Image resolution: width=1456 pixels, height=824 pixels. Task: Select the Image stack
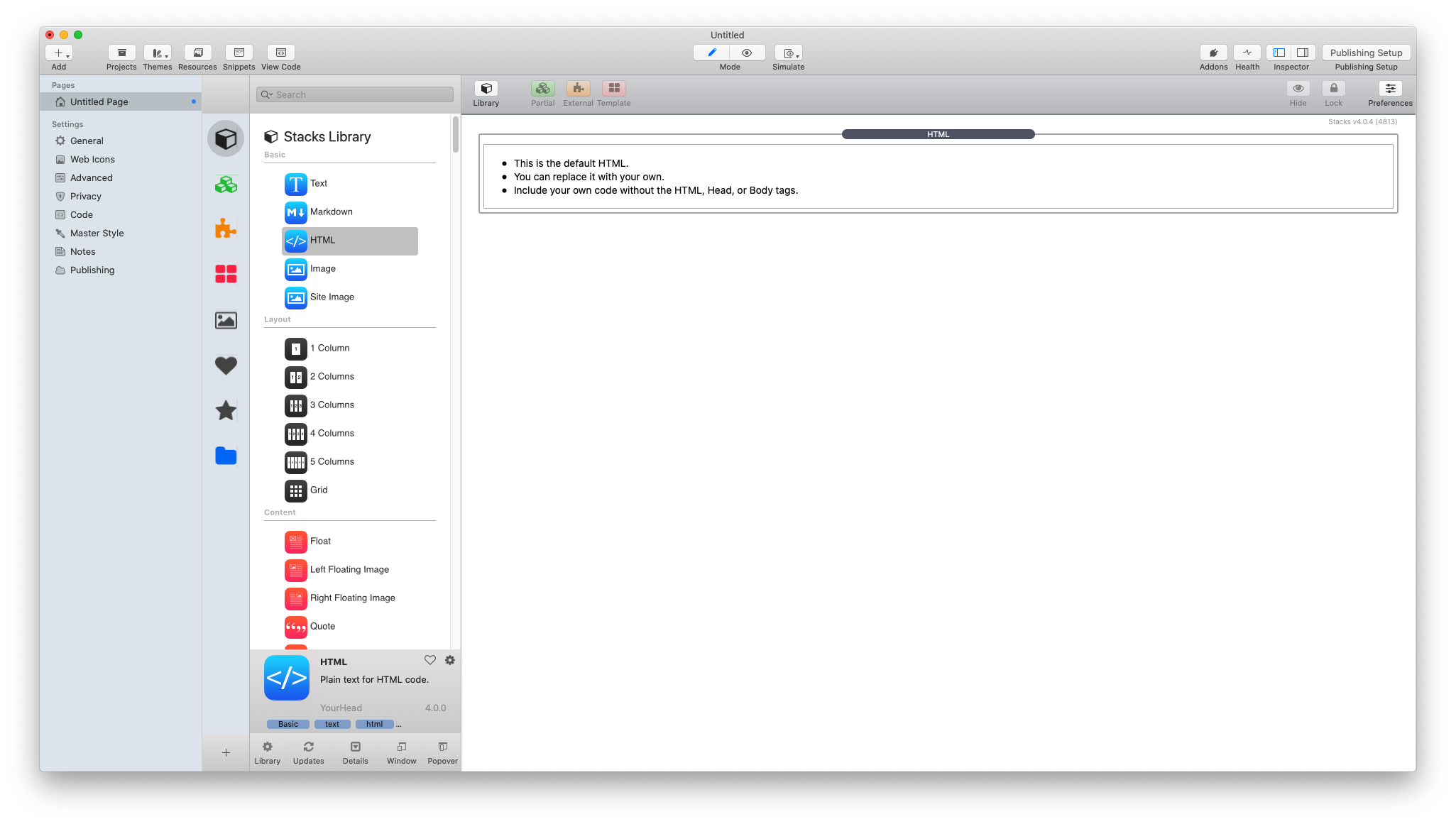350,269
